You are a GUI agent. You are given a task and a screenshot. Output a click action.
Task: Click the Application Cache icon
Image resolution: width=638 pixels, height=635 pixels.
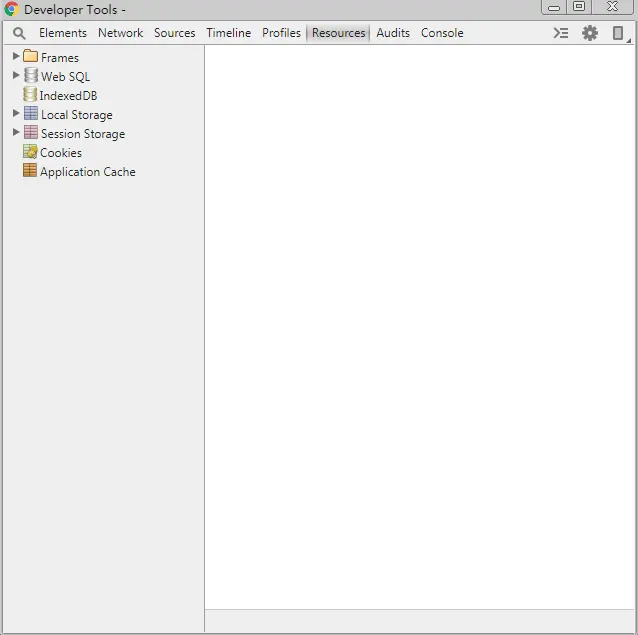[x=30, y=170]
